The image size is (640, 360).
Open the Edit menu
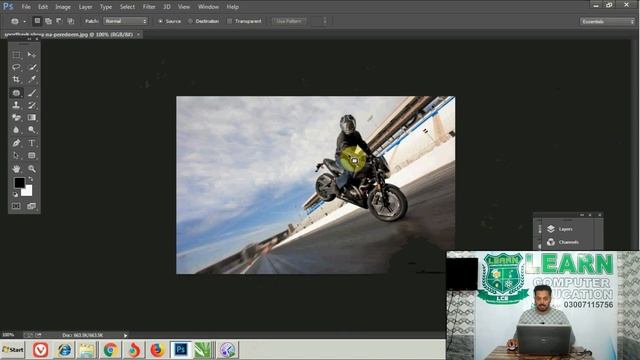43,7
